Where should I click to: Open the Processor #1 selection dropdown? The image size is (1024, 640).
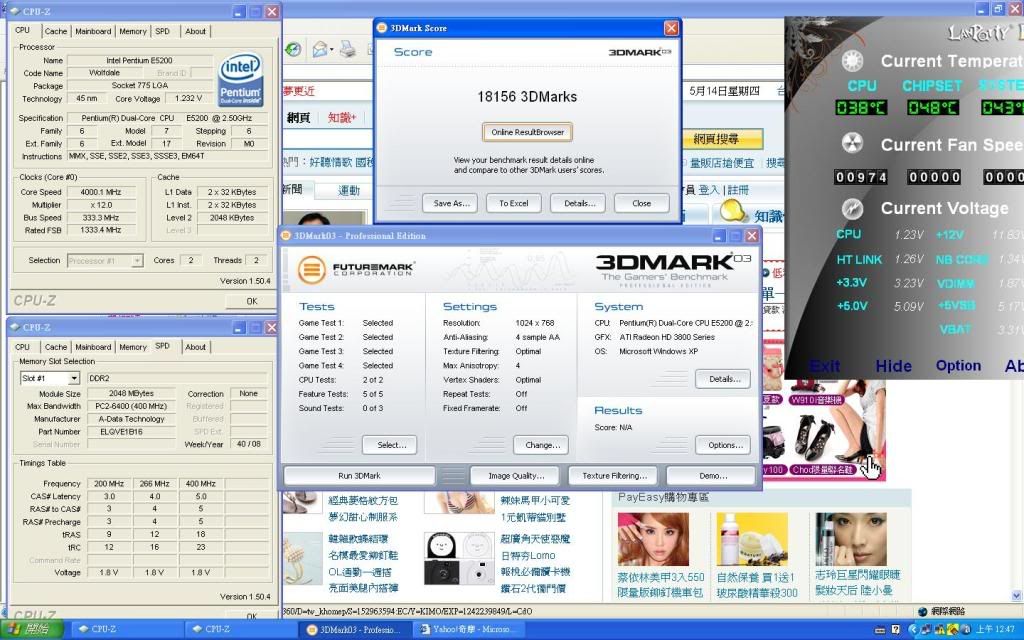coord(136,261)
